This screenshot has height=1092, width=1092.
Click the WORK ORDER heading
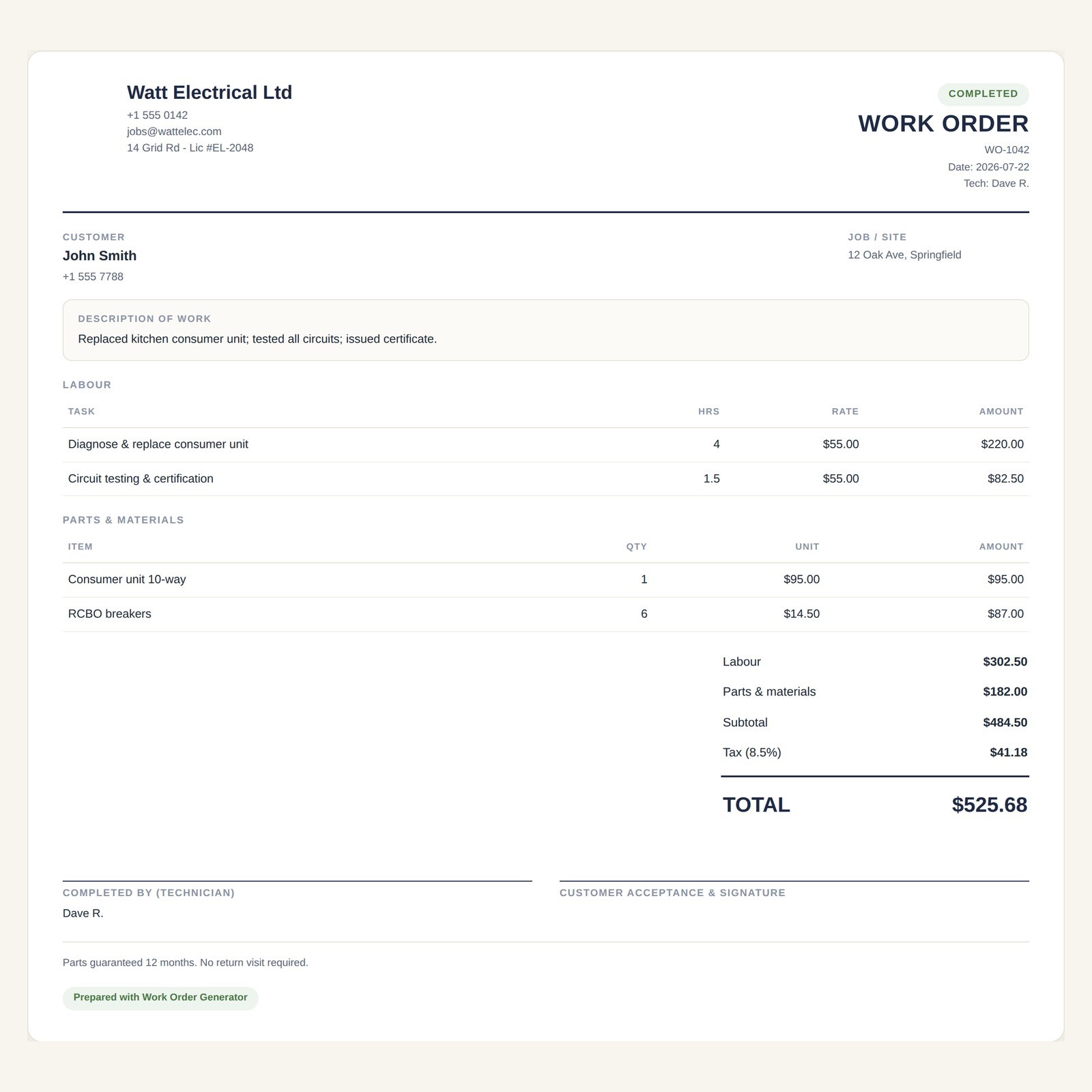click(943, 124)
